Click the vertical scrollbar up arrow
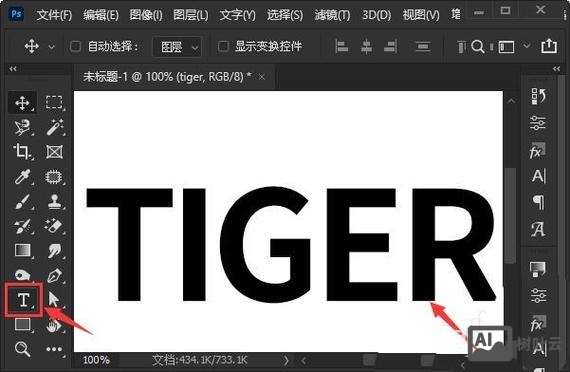Viewport: 570px width, 372px height. 511,101
